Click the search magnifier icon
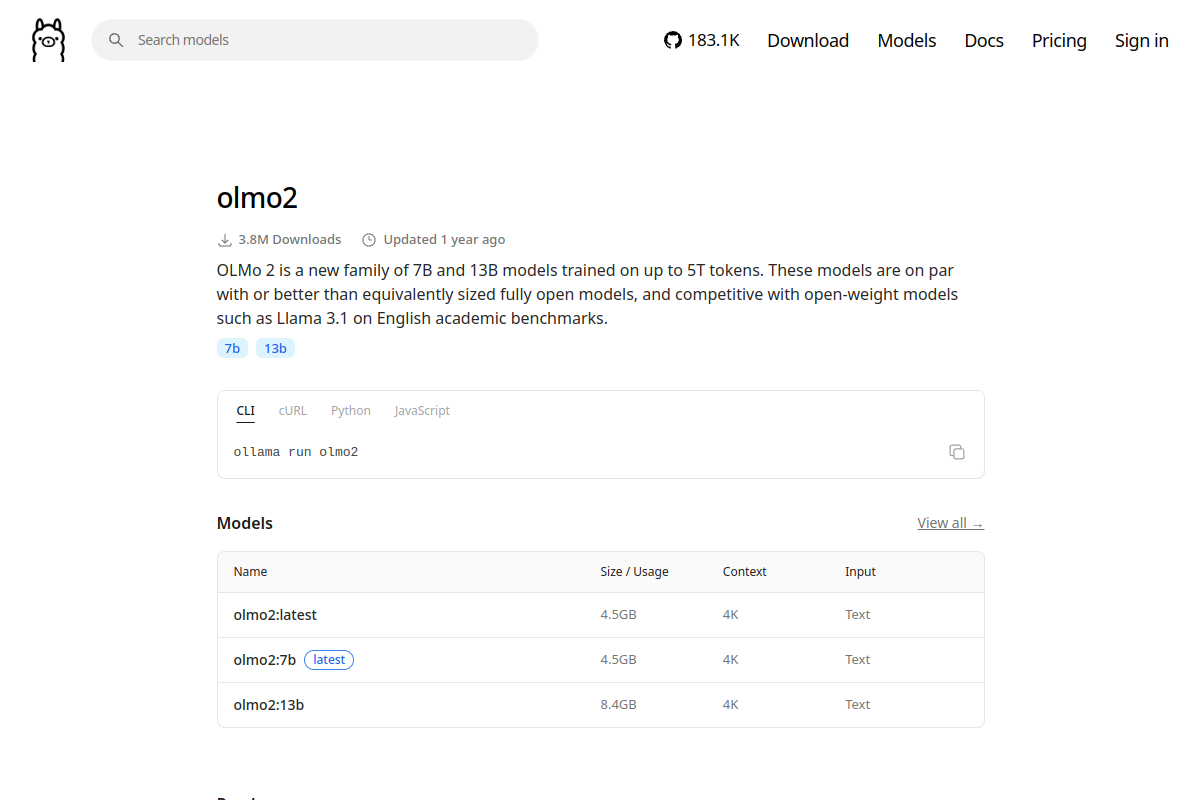 coord(116,40)
